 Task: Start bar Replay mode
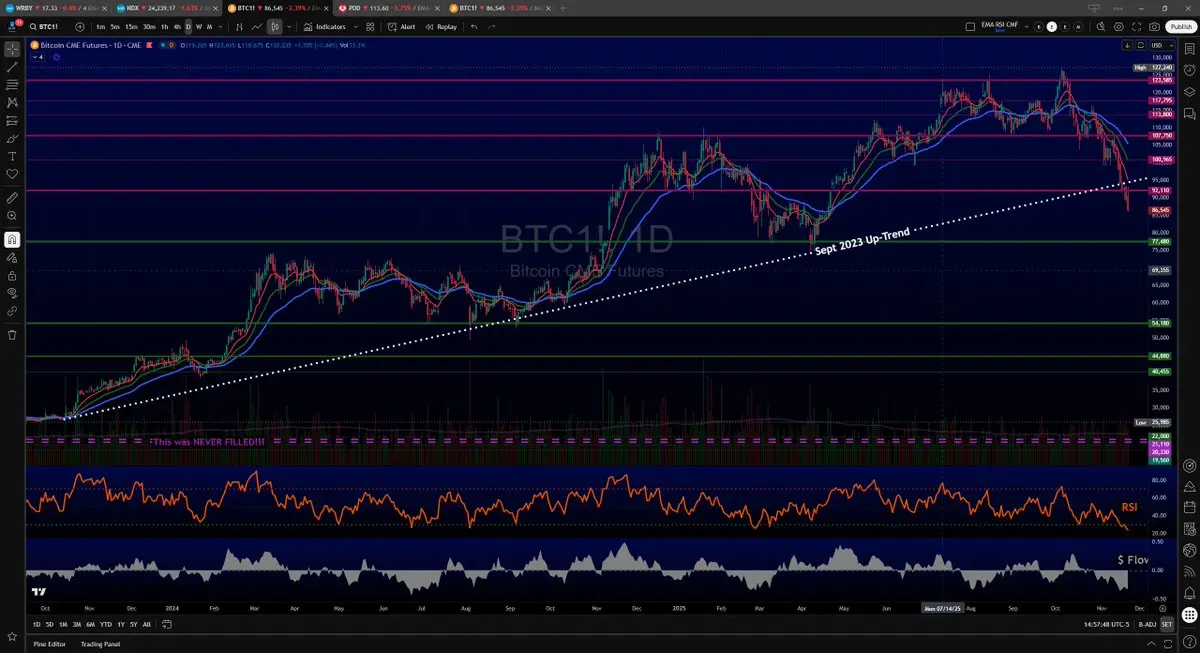coord(440,27)
